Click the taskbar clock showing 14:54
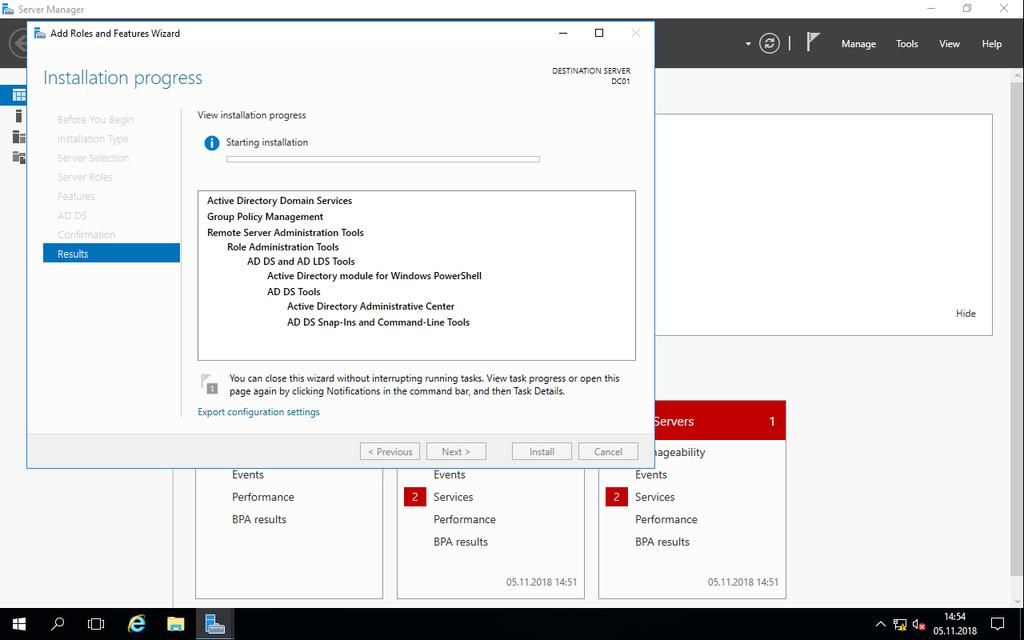Screen dimensions: 1024x640 [955, 624]
